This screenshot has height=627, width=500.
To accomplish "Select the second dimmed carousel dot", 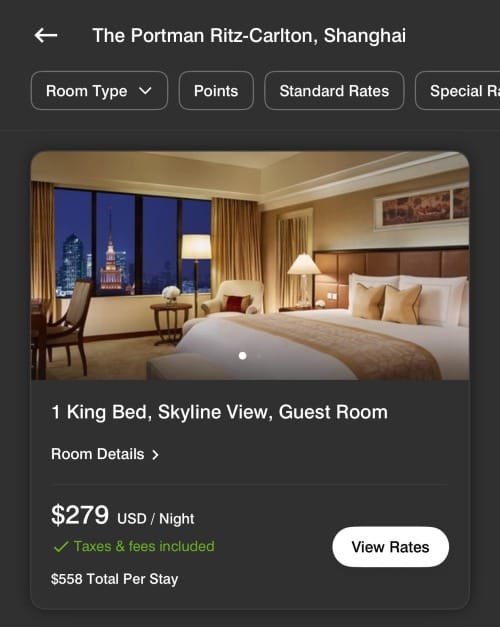I will 259,355.
